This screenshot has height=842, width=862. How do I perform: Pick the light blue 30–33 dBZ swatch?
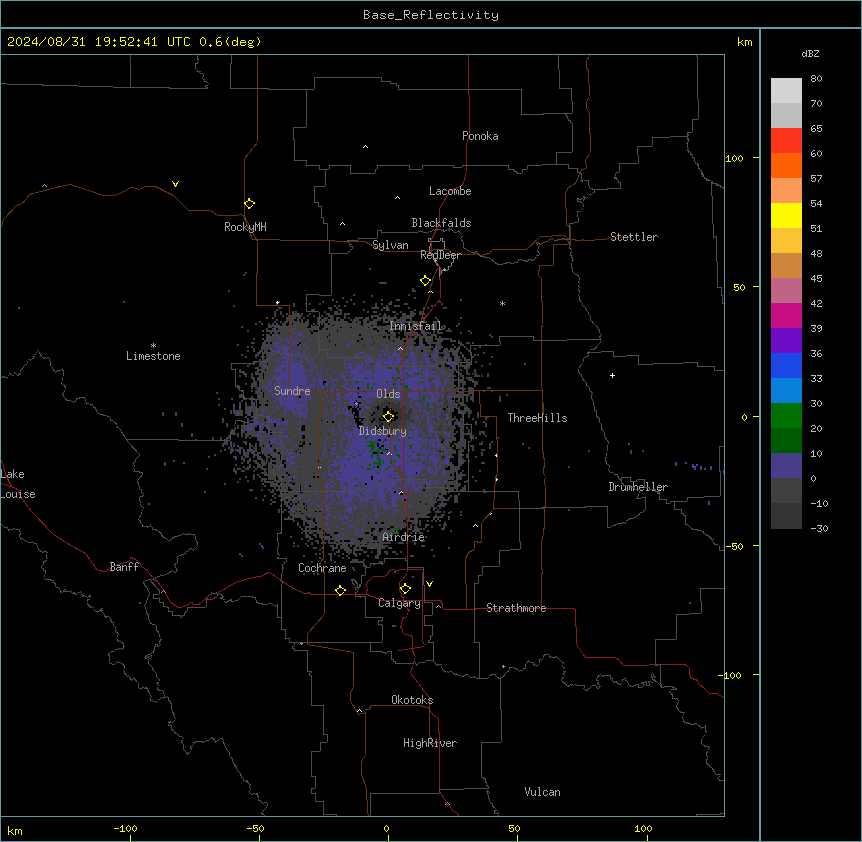point(786,391)
